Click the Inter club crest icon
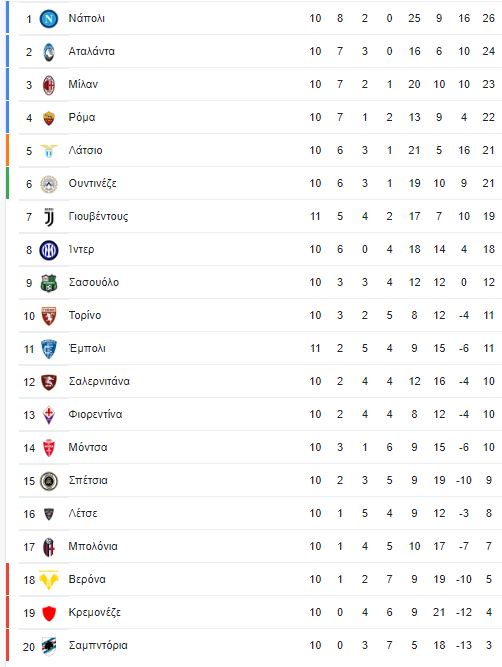 [x=49, y=250]
